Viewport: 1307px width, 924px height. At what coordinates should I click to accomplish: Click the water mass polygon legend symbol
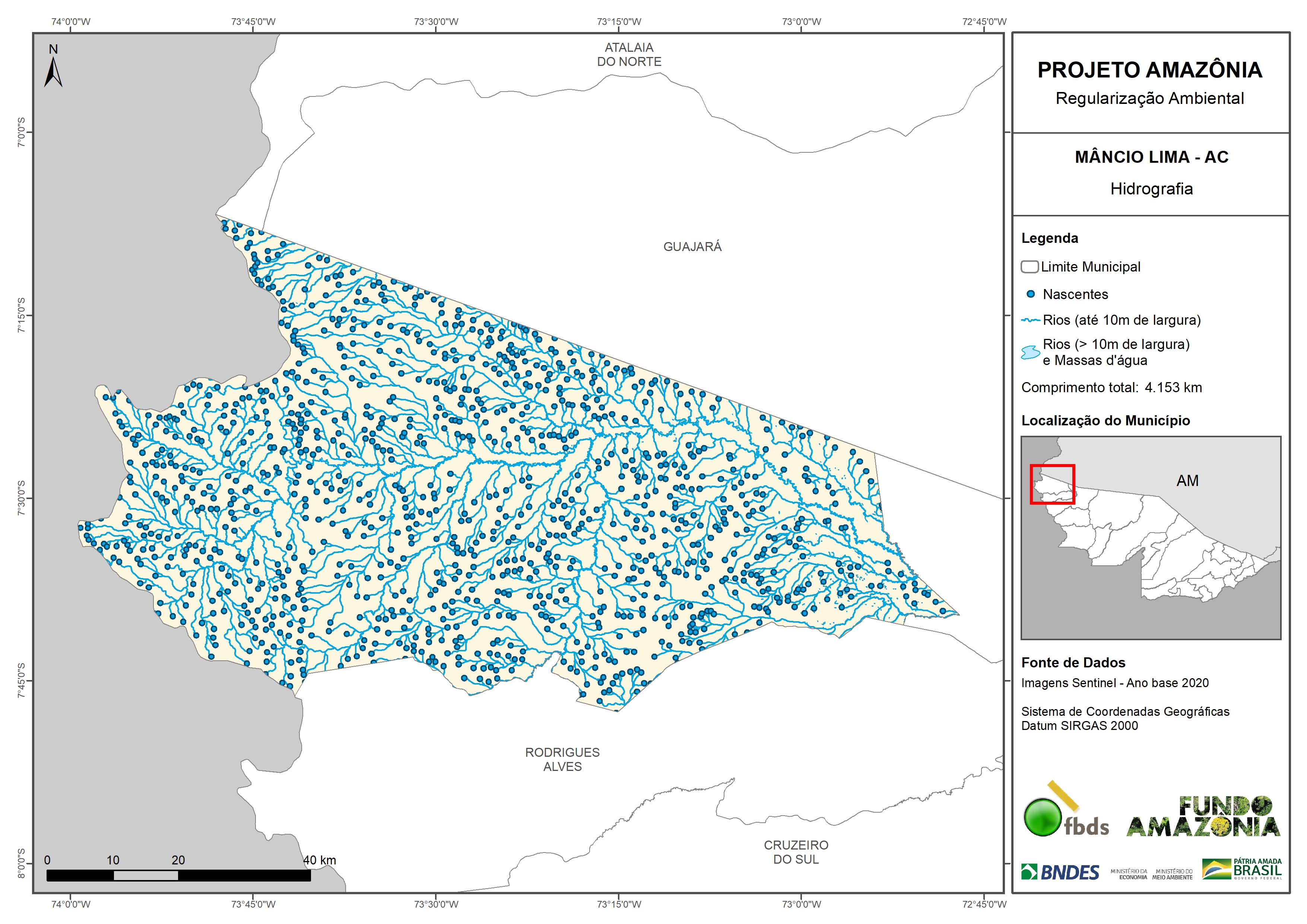click(x=1030, y=352)
